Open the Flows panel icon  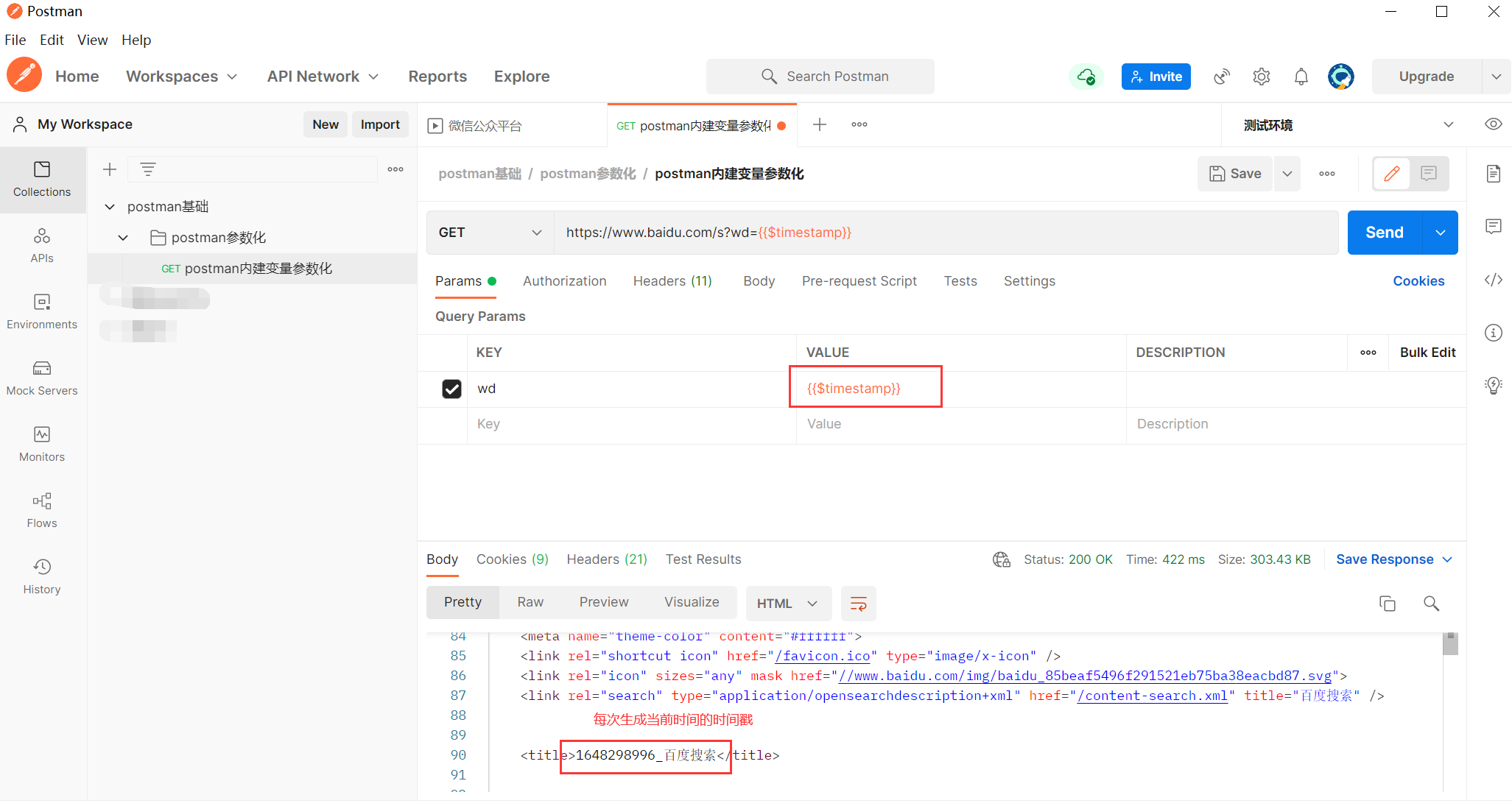pyautogui.click(x=41, y=502)
